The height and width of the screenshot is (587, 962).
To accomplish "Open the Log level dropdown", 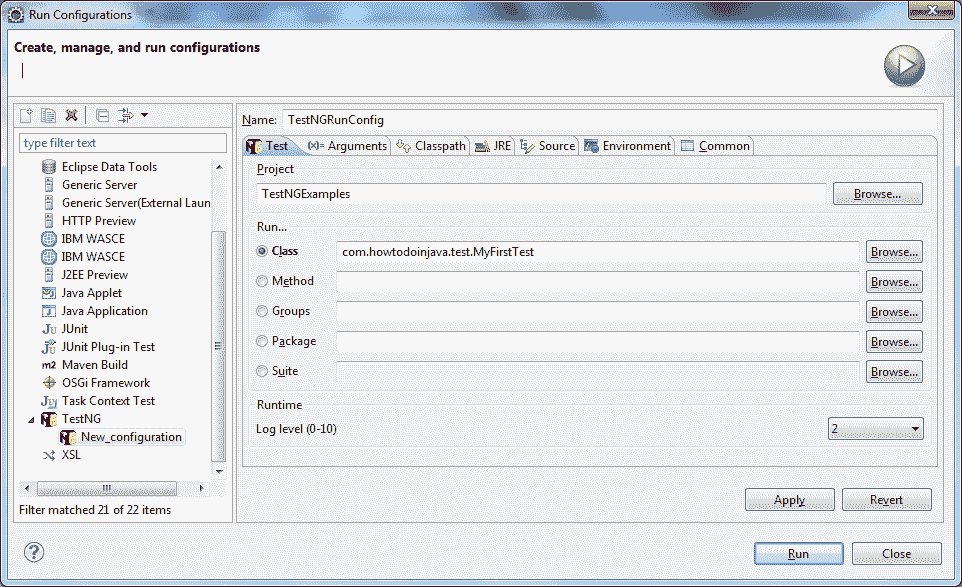I will 875,429.
